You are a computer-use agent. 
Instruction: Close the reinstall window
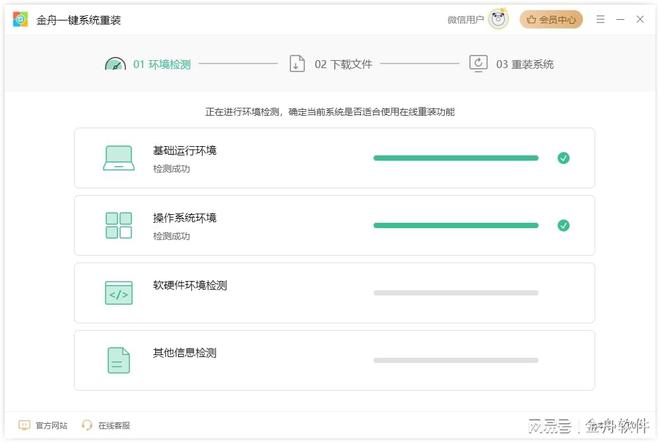(x=640, y=19)
